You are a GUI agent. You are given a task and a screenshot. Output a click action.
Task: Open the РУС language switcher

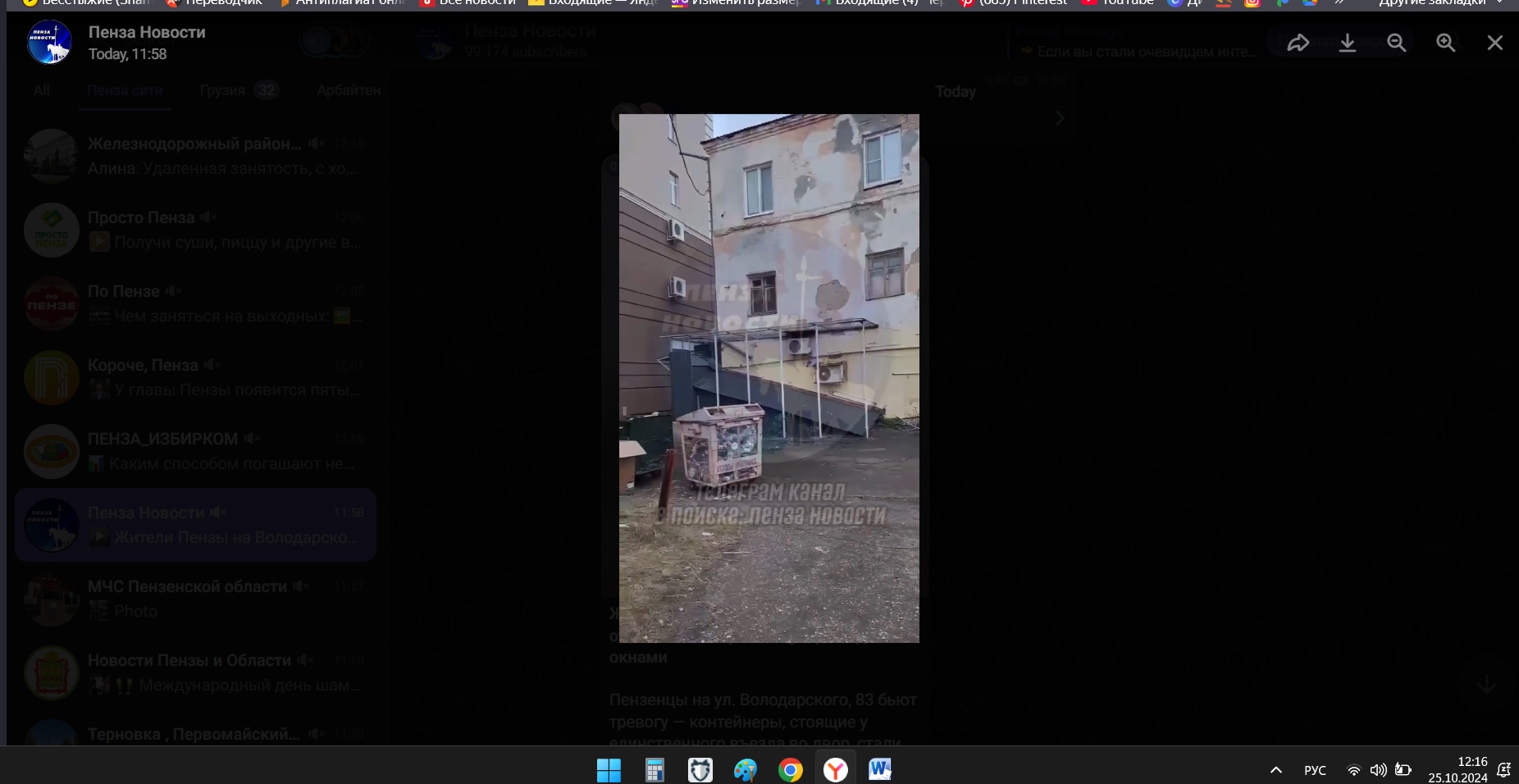[x=1315, y=770]
